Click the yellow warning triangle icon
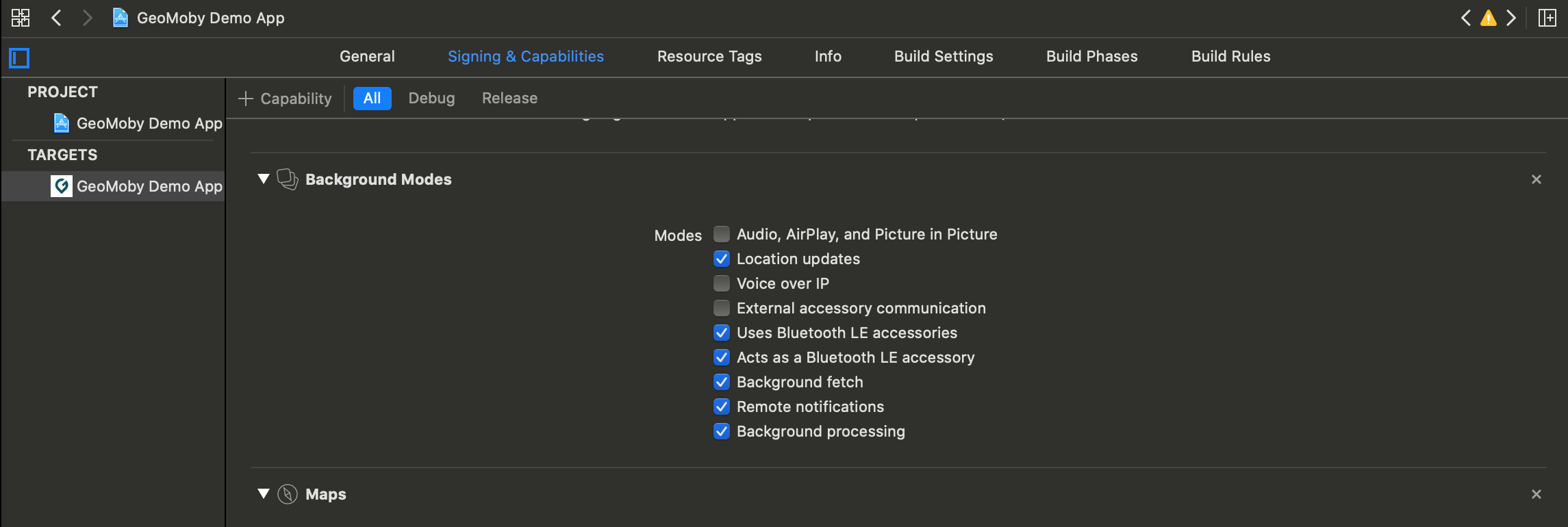 tap(1489, 18)
